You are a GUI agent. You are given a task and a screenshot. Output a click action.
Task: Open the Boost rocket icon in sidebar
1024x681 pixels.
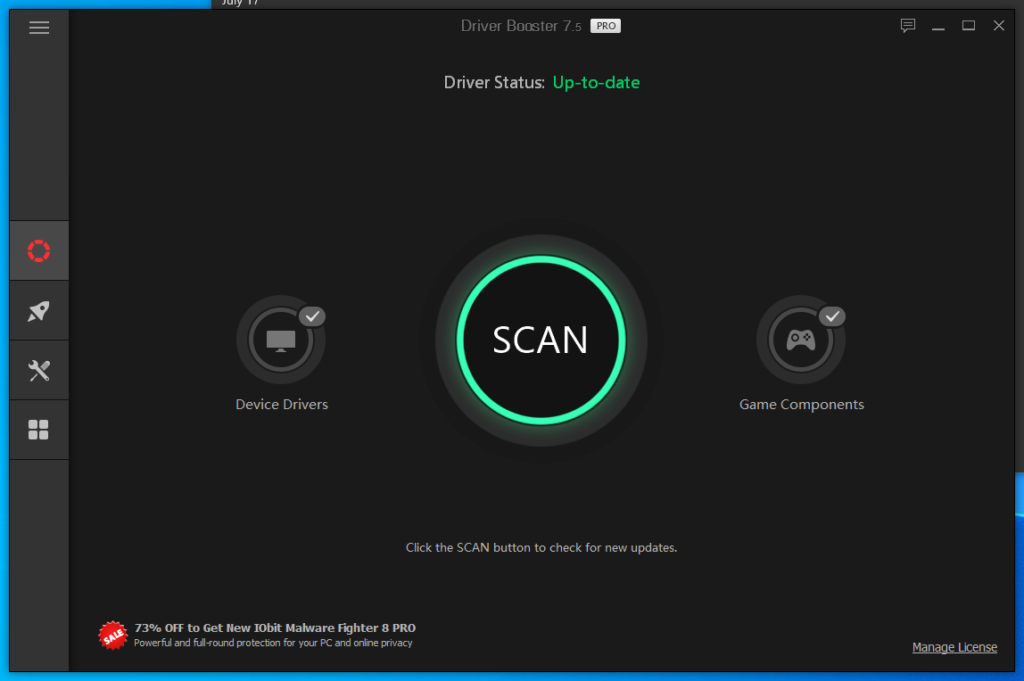pos(38,310)
